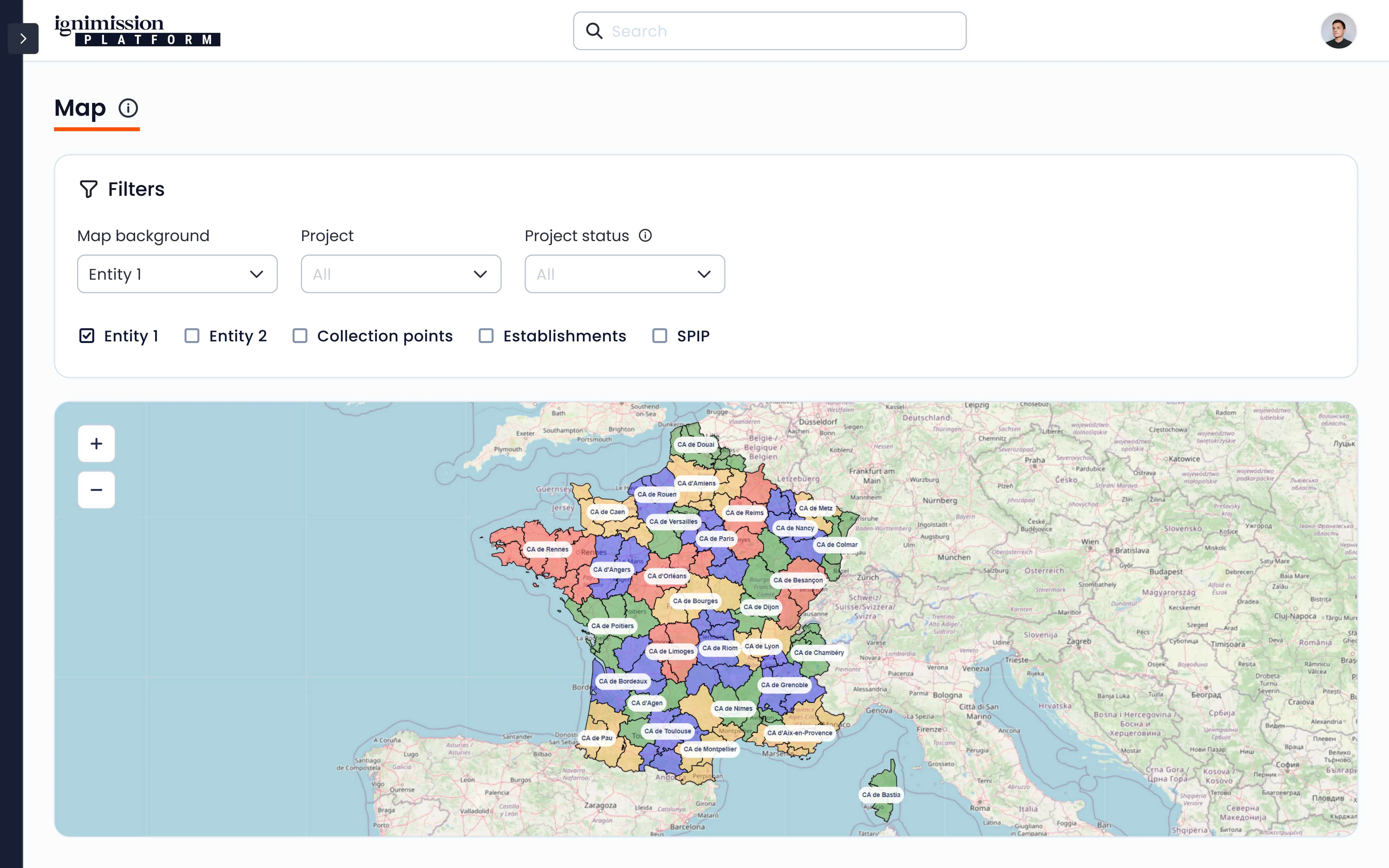Click the Map info icon
1389x868 pixels.
coord(128,108)
